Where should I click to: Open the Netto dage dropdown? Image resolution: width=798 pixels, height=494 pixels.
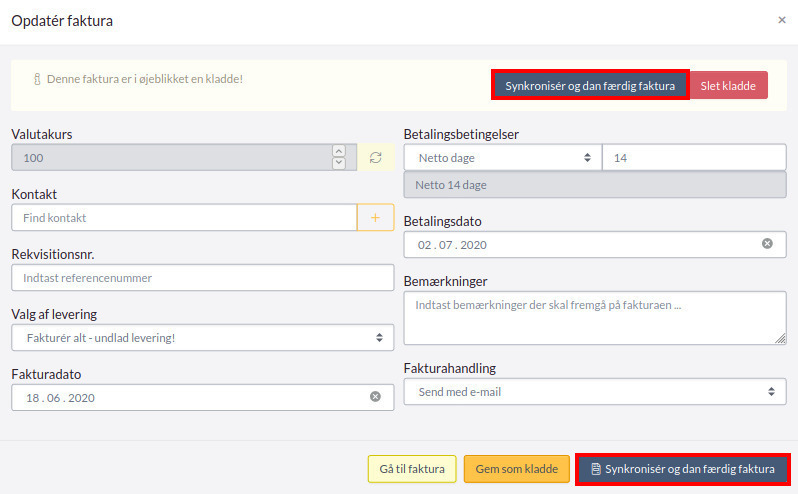coord(503,158)
